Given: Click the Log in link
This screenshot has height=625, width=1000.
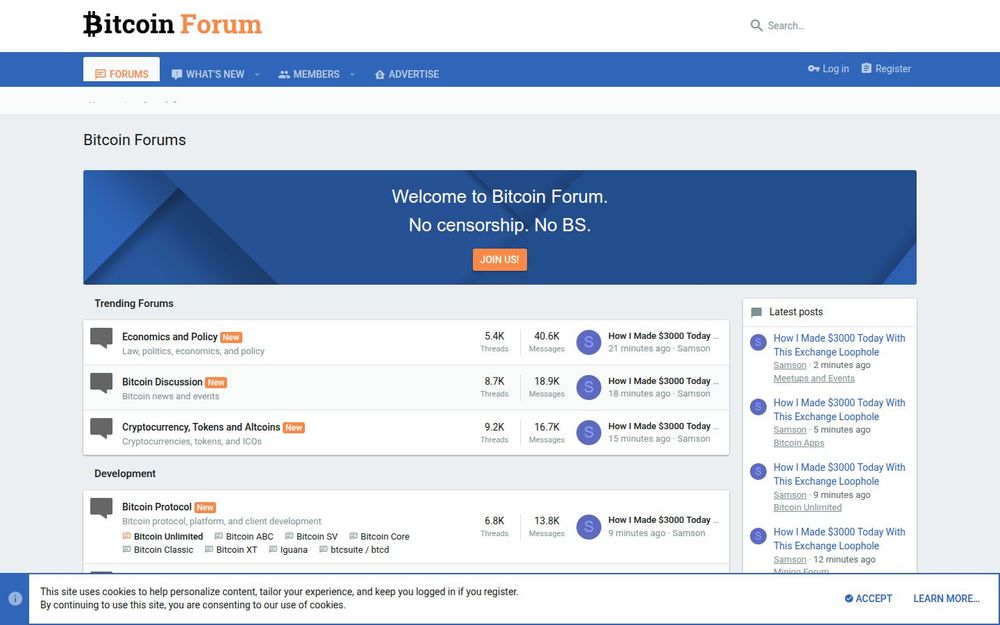Looking at the screenshot, I should tap(828, 68).
